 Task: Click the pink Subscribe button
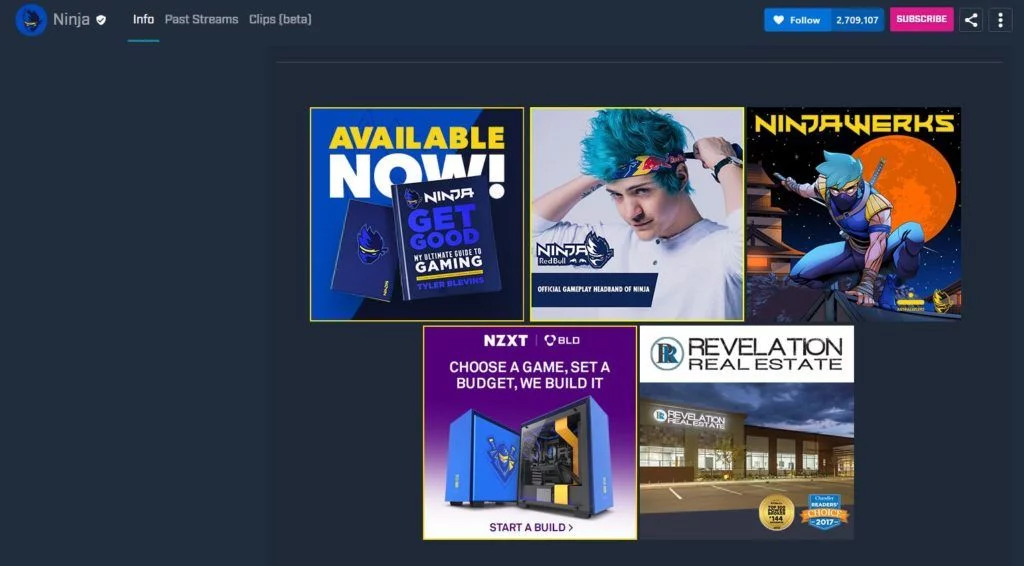click(921, 20)
